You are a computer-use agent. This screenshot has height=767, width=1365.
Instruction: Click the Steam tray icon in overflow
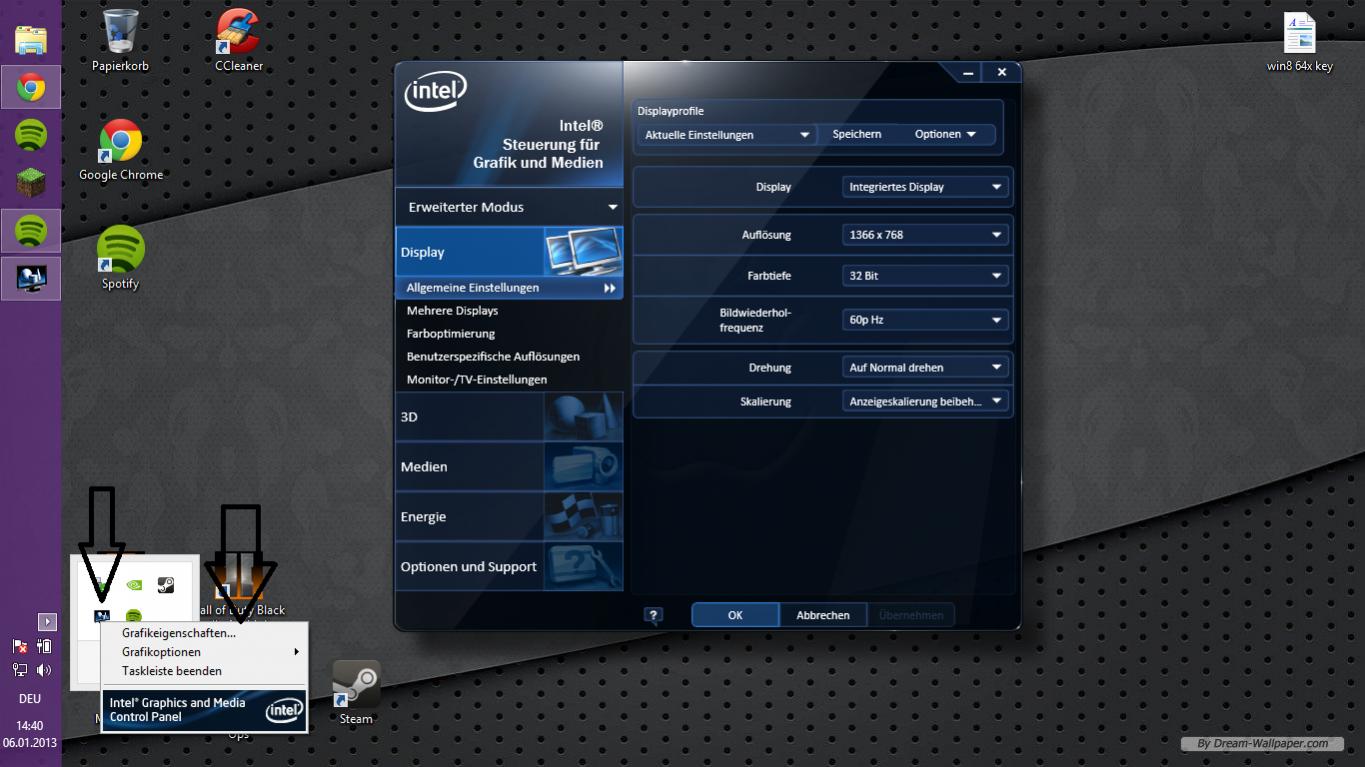pyautogui.click(x=166, y=586)
